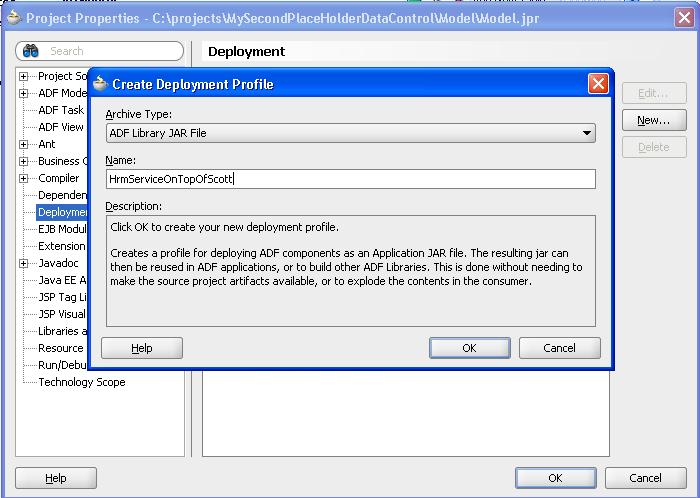The height and width of the screenshot is (498, 700).
Task: Expand the Project Source tree node
Action: point(23,76)
